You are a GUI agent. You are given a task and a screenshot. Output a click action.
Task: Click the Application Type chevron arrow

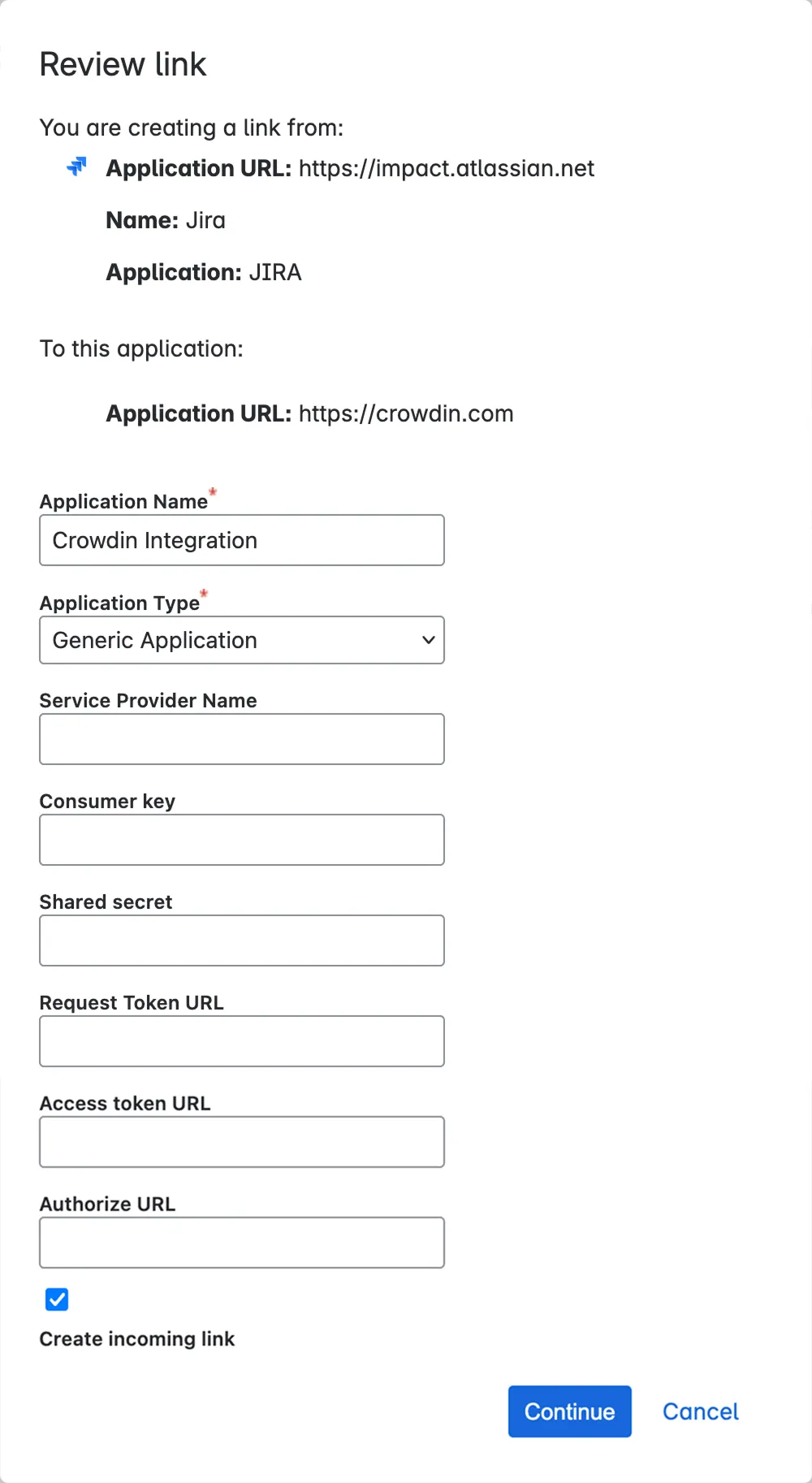[x=428, y=640]
